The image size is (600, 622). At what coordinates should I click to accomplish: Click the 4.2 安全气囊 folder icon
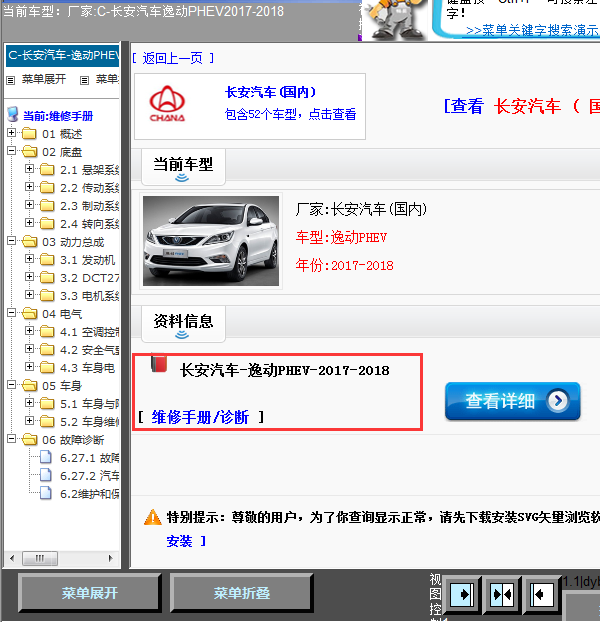(x=47, y=349)
